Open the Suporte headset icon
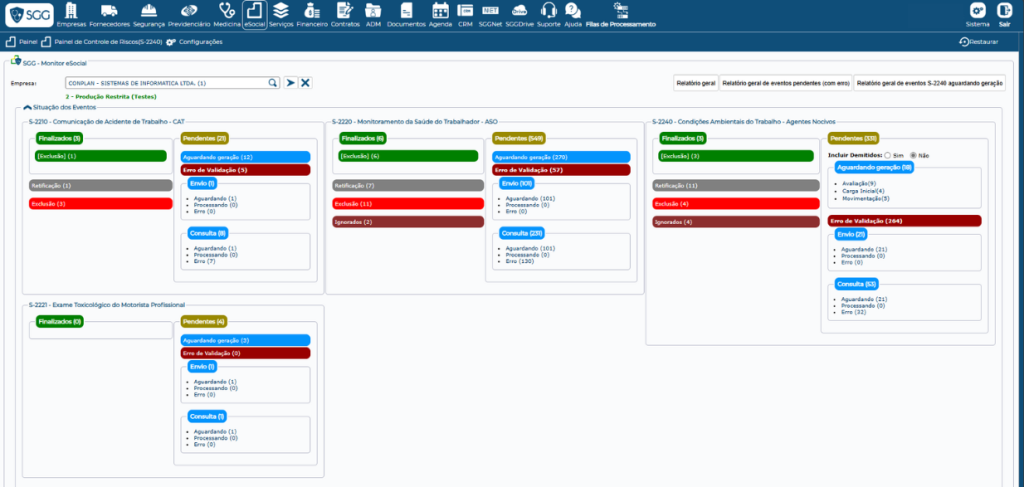The image size is (1024, 487). click(x=549, y=11)
